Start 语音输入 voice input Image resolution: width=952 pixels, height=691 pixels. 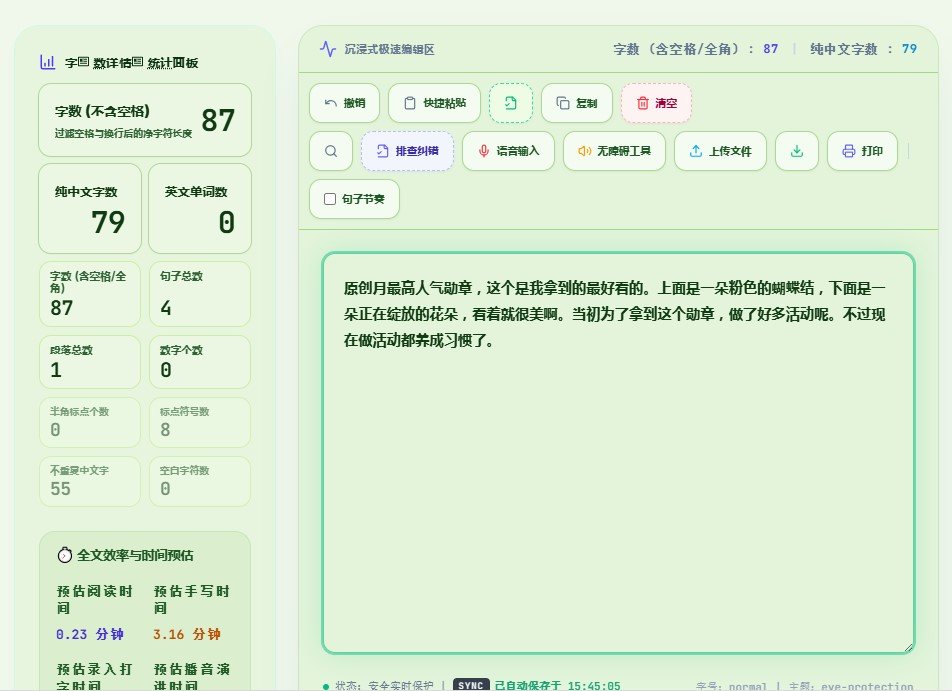[x=508, y=151]
